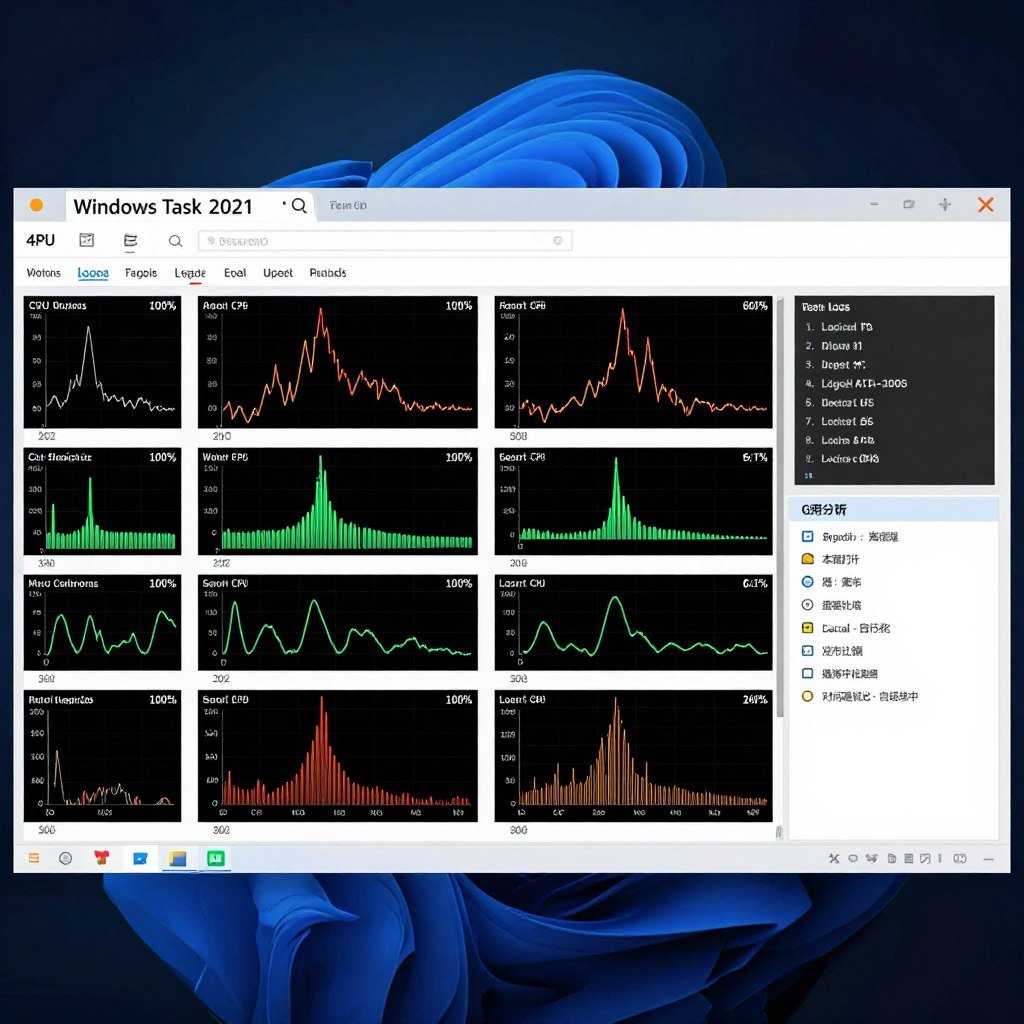The image size is (1024, 1024).
Task: Open the green bar graph labeled Wohrt
Action: click(x=338, y=502)
